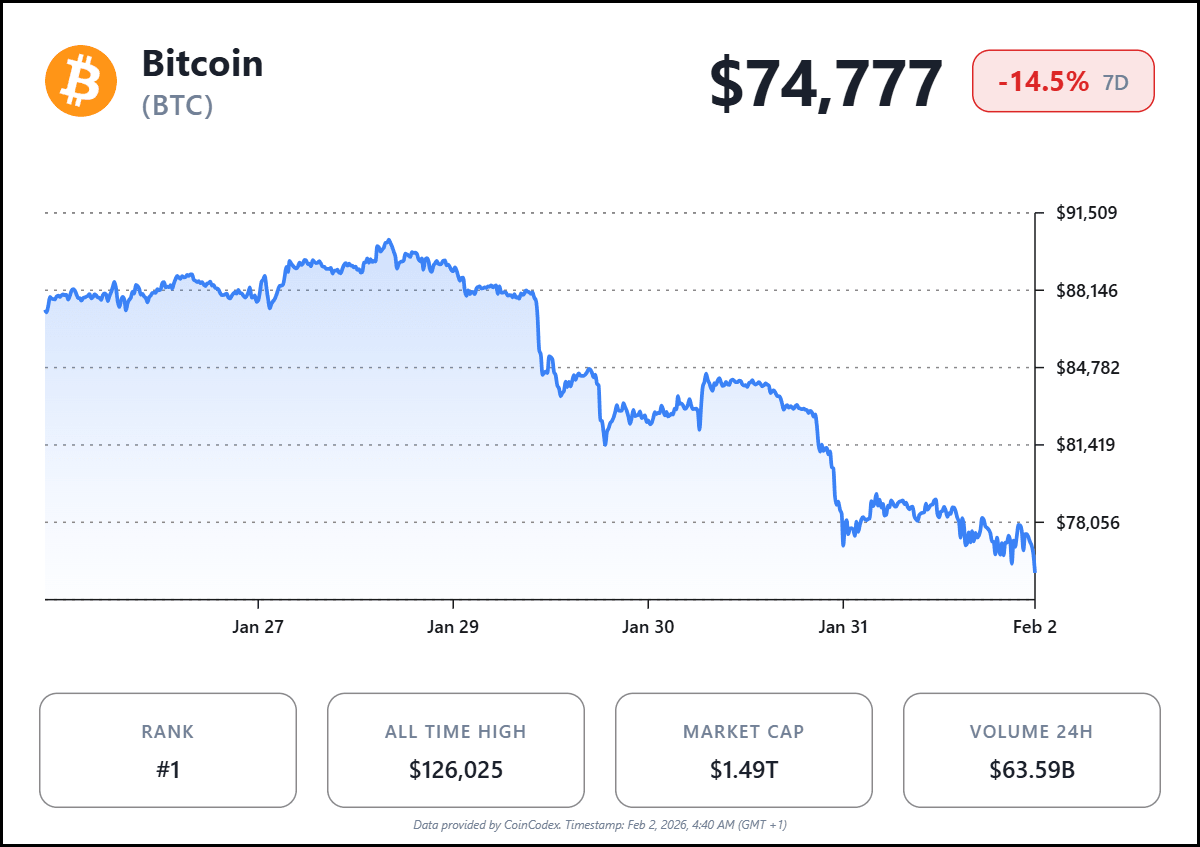Click the $74,777 current price
The image size is (1200, 847).
826,83
